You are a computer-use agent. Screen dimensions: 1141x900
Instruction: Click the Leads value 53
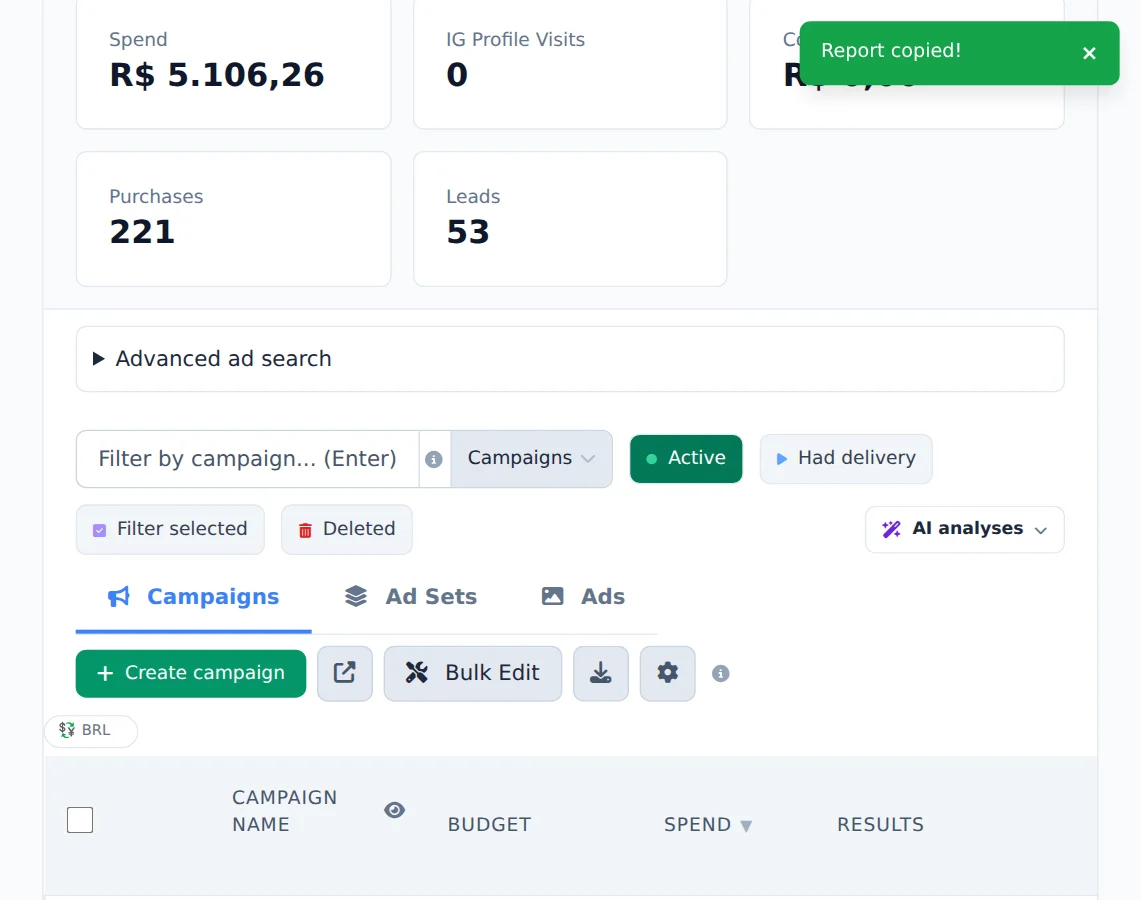coord(468,232)
